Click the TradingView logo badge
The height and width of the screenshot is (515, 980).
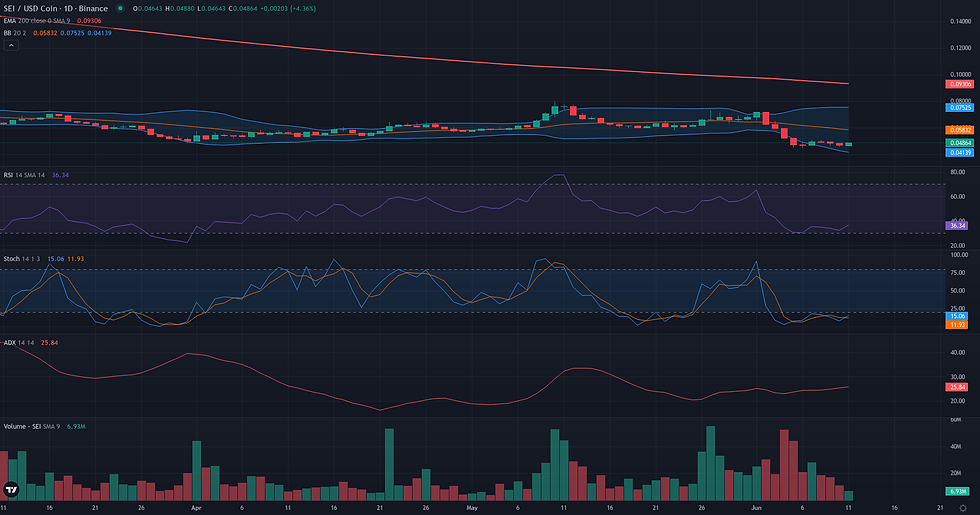pyautogui.click(x=11, y=489)
